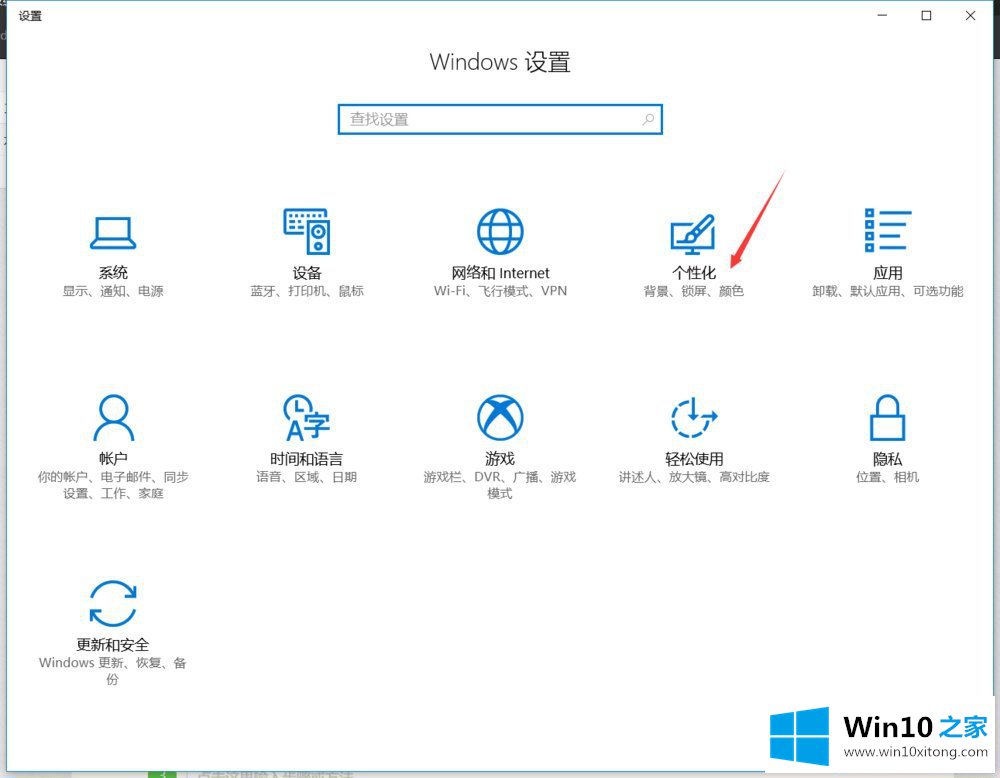This screenshot has width=1000, height=778.
Task: Open the 应用 list icon
Action: [x=888, y=230]
